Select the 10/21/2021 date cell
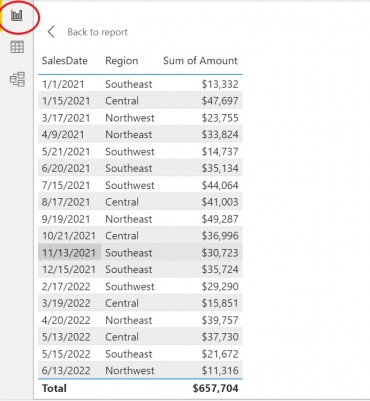The width and height of the screenshot is (370, 401). (x=69, y=236)
